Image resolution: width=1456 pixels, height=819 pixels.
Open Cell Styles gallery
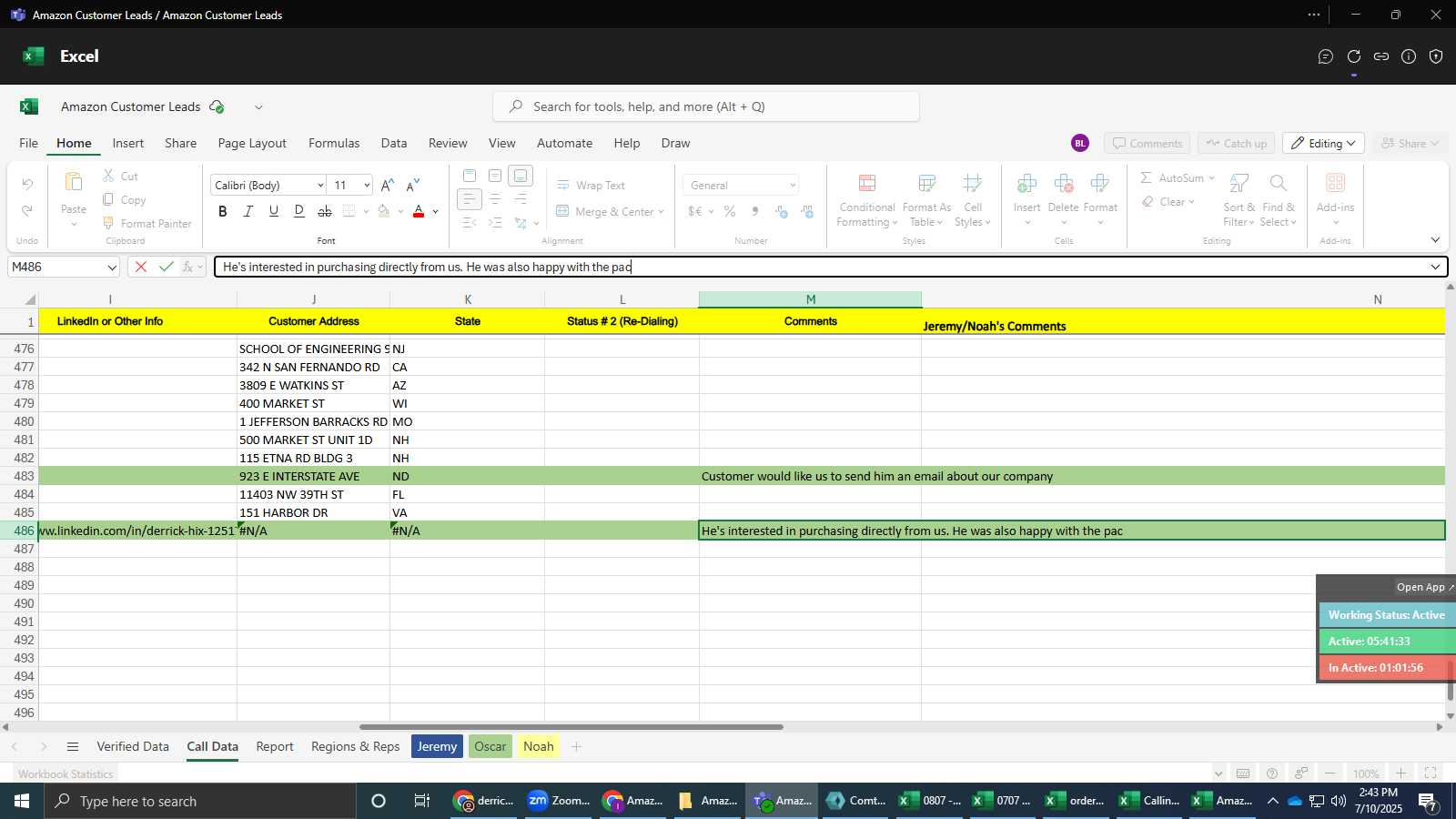[x=973, y=200]
